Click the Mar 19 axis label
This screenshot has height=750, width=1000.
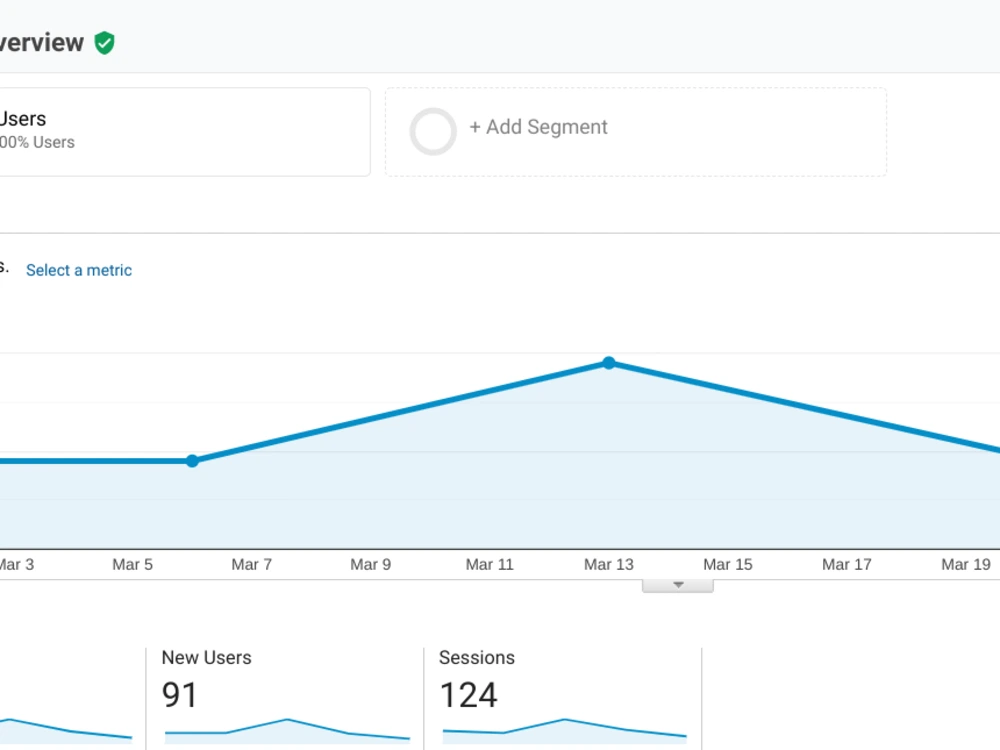pos(966,564)
